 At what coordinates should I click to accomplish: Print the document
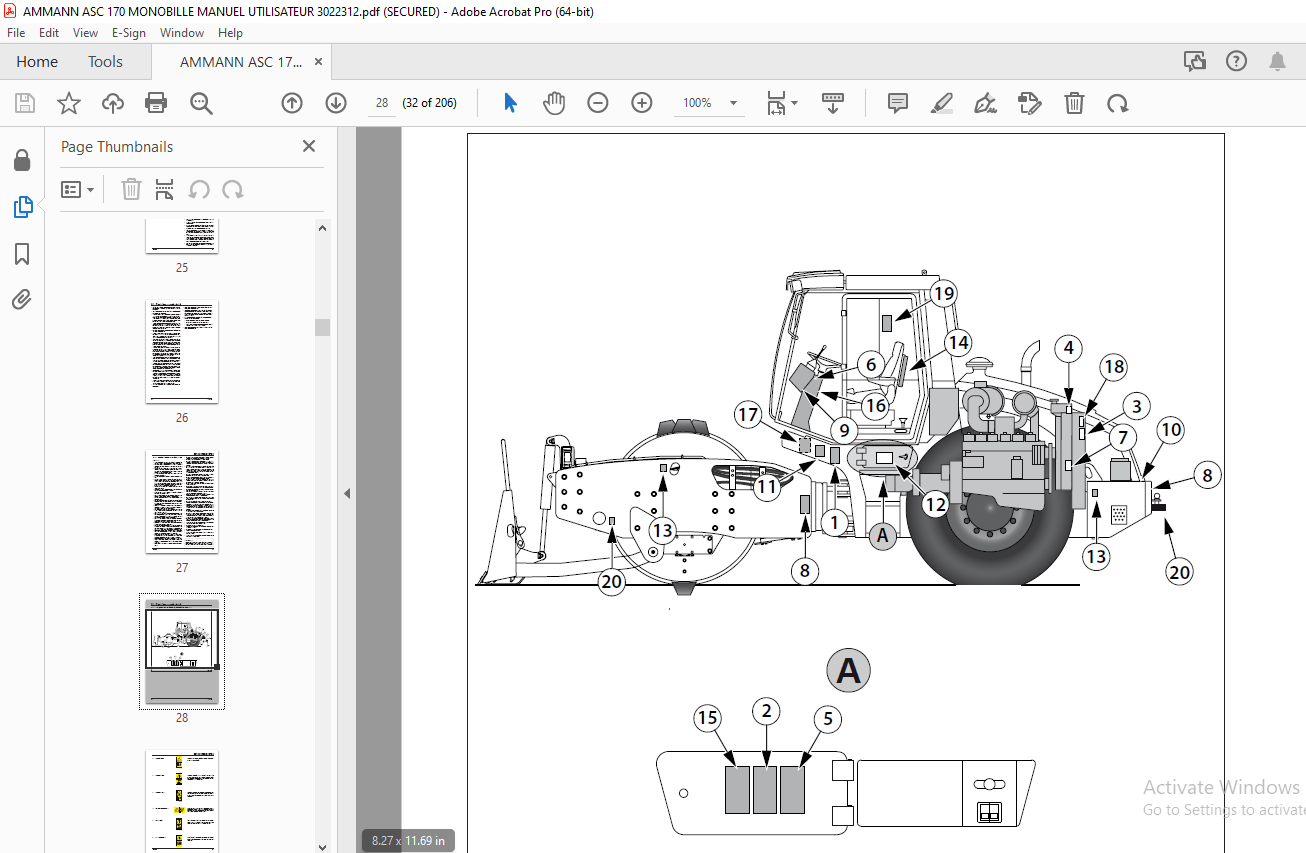click(x=156, y=103)
